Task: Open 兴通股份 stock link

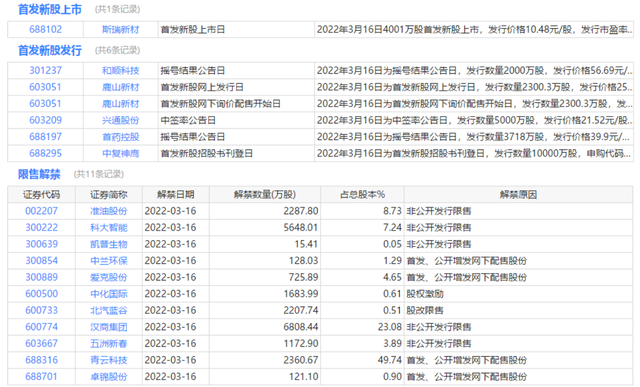Action: [120, 120]
